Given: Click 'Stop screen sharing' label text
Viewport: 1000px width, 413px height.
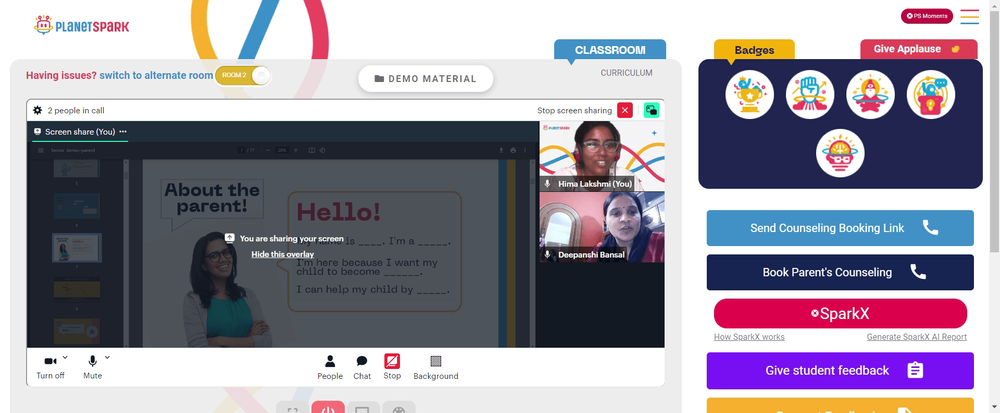Looking at the screenshot, I should pyautogui.click(x=575, y=110).
